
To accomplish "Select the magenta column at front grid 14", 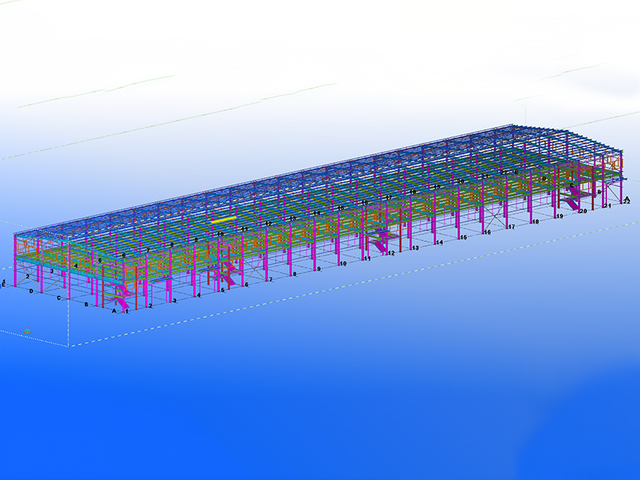I will pos(434,216).
